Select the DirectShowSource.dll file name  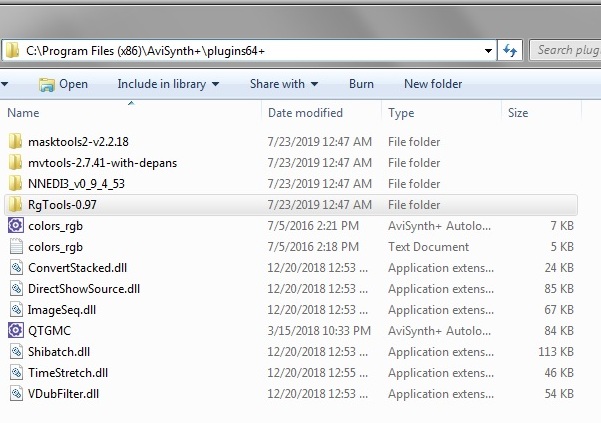pos(84,289)
